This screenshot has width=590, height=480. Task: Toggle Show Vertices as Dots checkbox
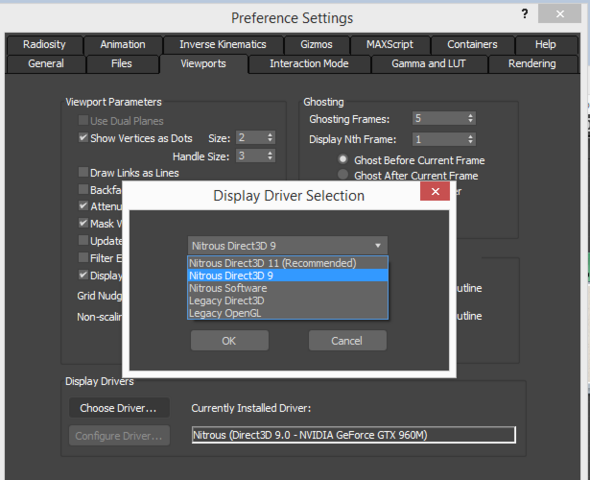pyautogui.click(x=83, y=137)
